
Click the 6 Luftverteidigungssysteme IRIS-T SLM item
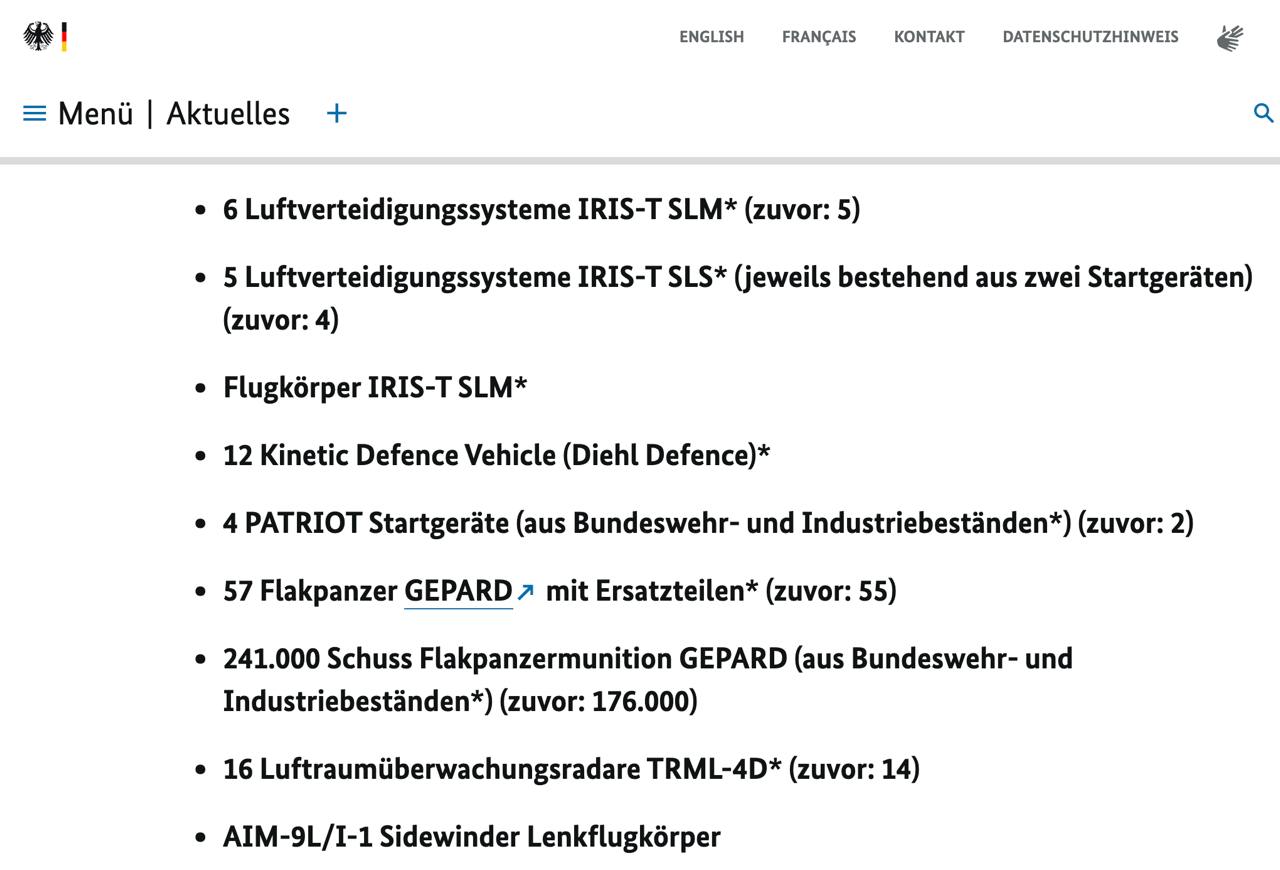pos(540,210)
